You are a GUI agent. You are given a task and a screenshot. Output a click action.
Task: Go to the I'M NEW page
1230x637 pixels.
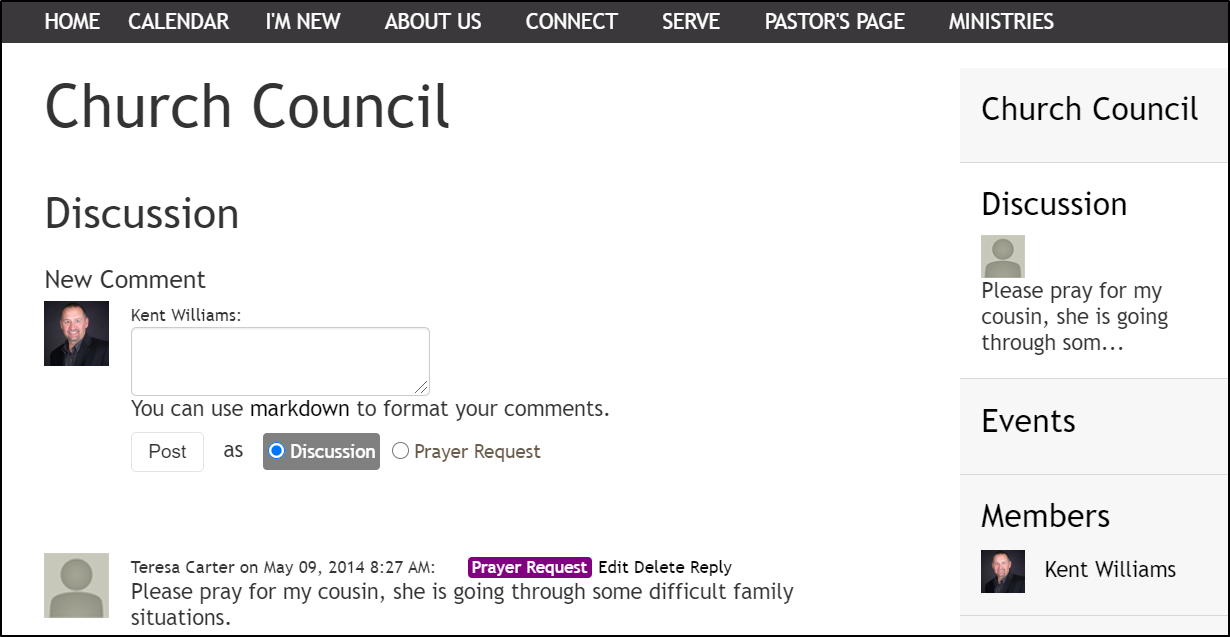point(303,21)
